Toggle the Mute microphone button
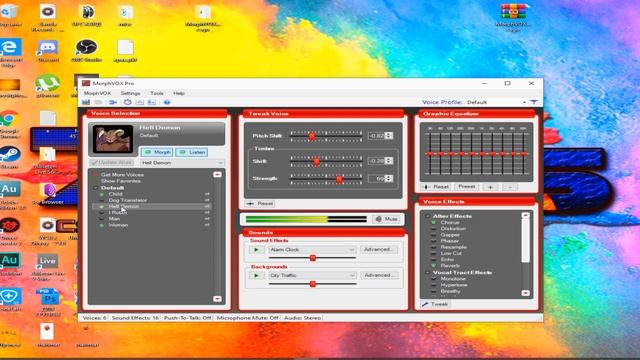The width and height of the screenshot is (640, 360). point(386,219)
